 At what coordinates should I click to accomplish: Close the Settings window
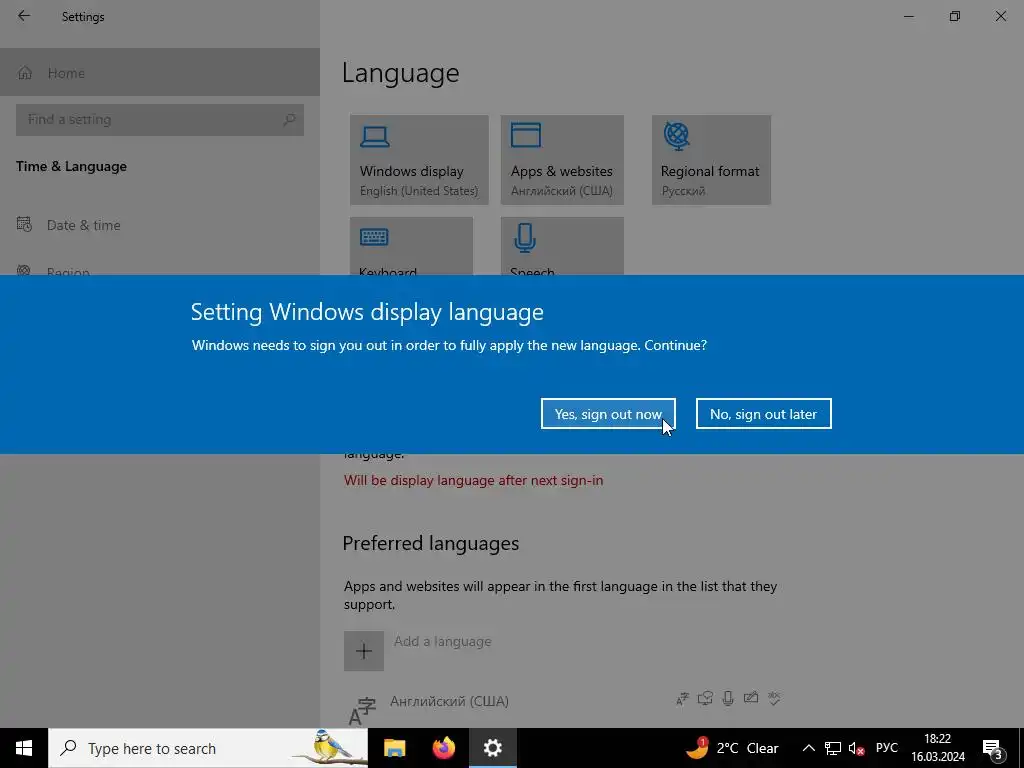[x=1000, y=16]
